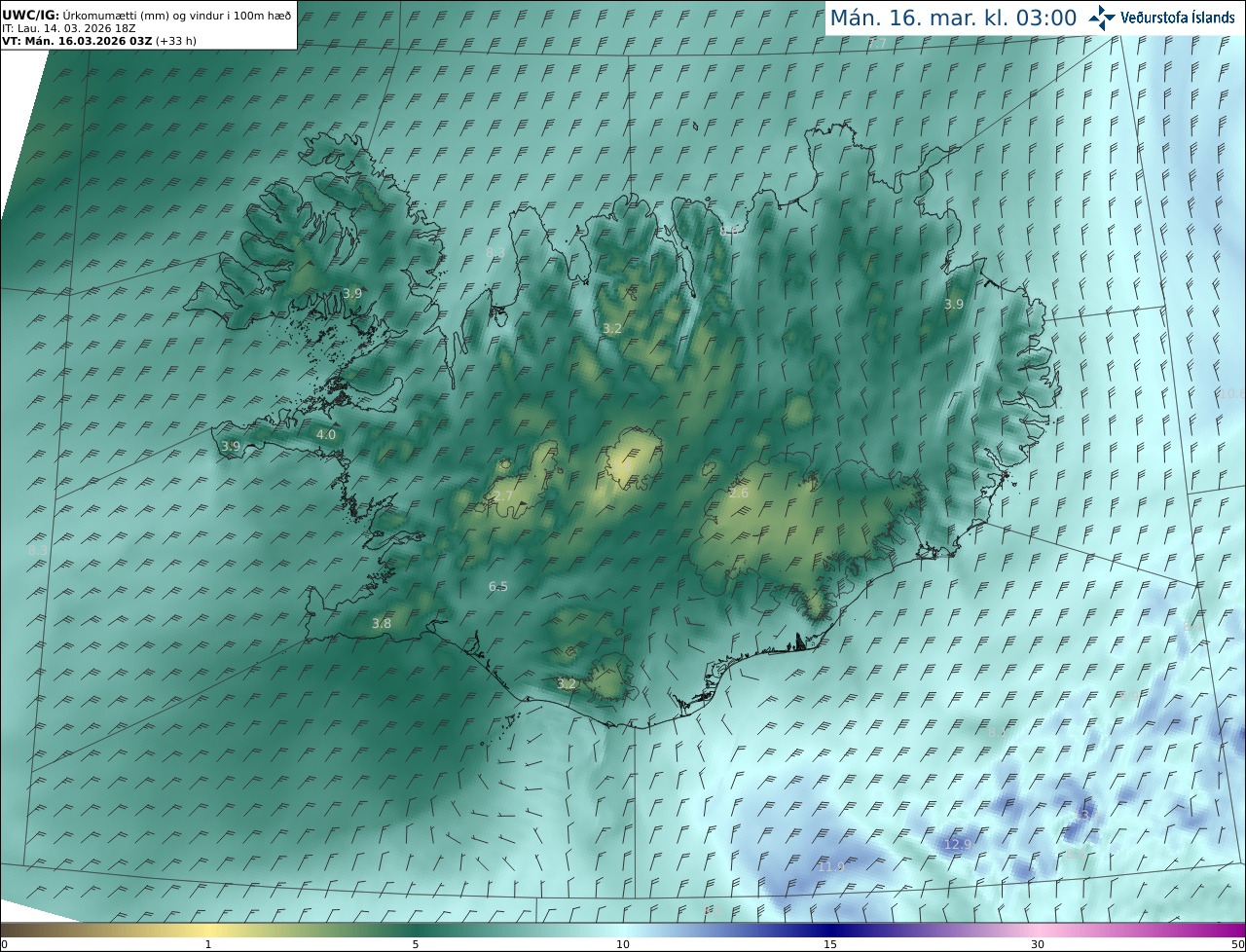Click the 15 tick on the colour scale
The height and width of the screenshot is (952, 1246).
(830, 944)
